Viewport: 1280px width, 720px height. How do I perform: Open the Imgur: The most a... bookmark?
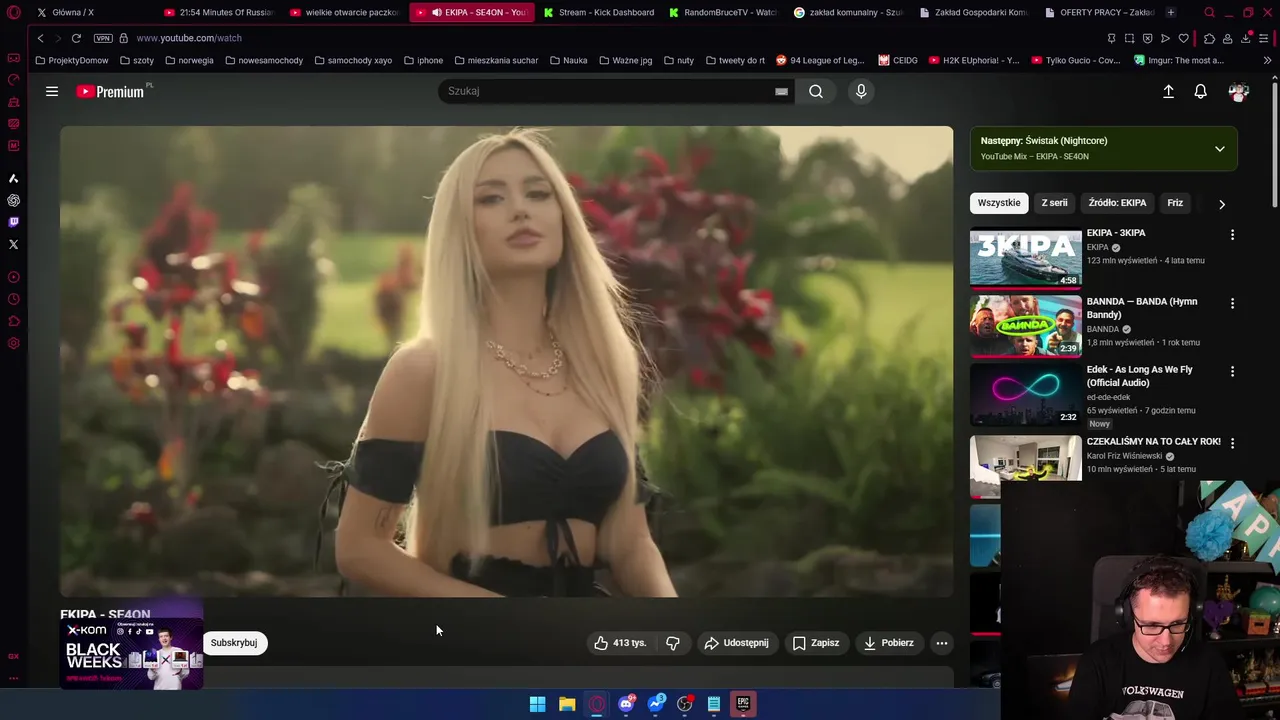pyautogui.click(x=1179, y=60)
